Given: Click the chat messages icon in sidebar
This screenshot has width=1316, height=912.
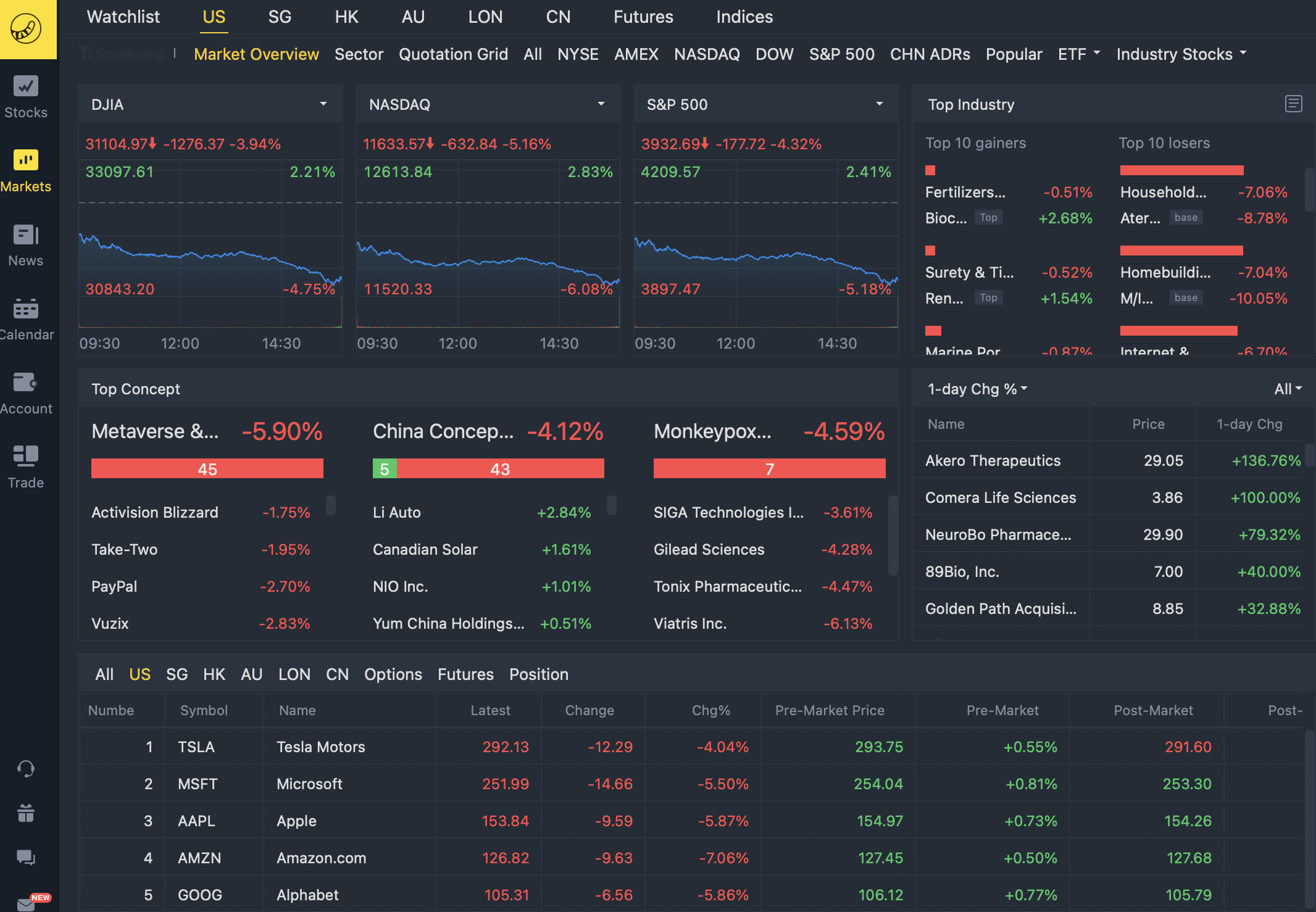Looking at the screenshot, I should (x=26, y=858).
